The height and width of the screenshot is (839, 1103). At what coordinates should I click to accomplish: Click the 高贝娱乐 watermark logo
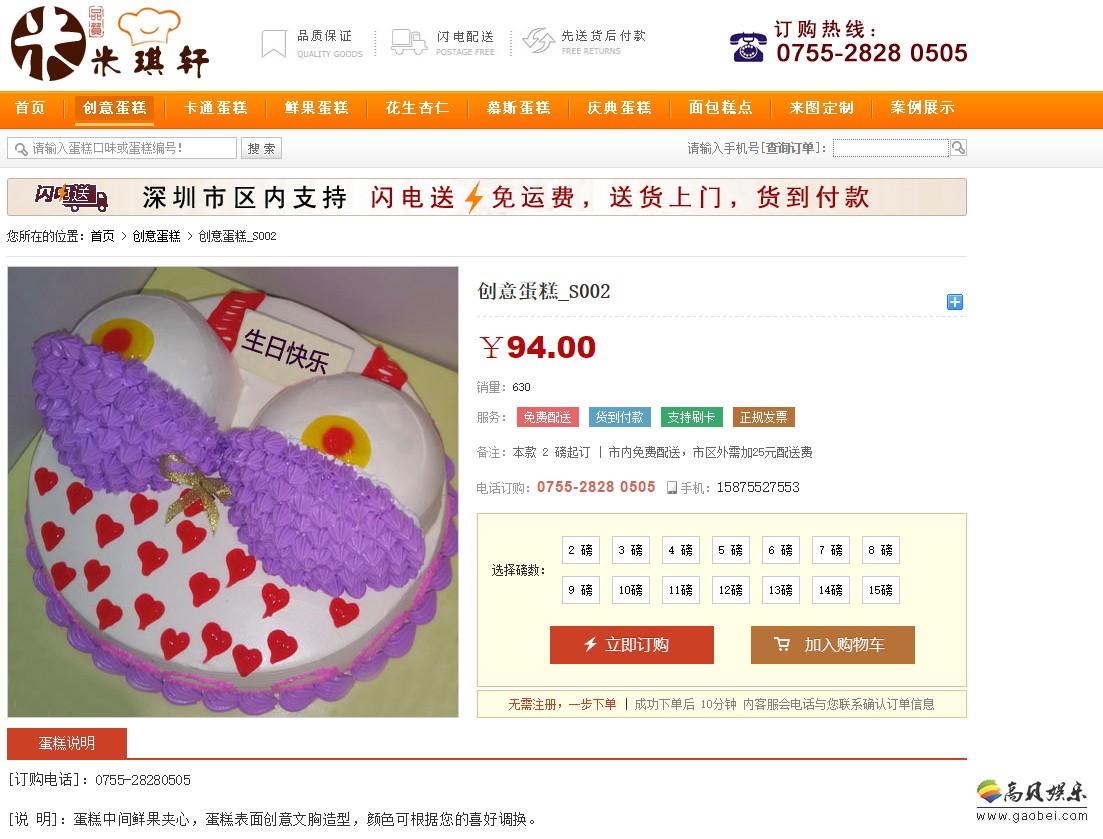(x=1031, y=800)
